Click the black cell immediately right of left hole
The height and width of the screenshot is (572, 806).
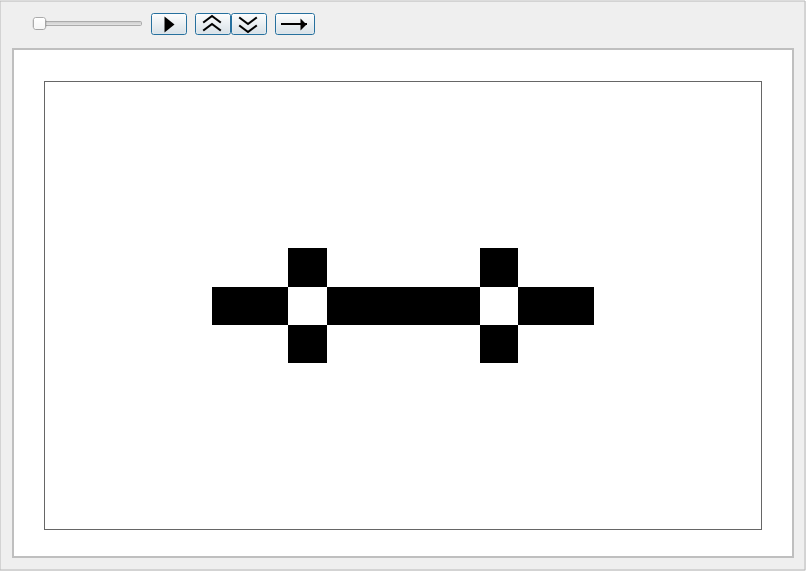coord(346,306)
